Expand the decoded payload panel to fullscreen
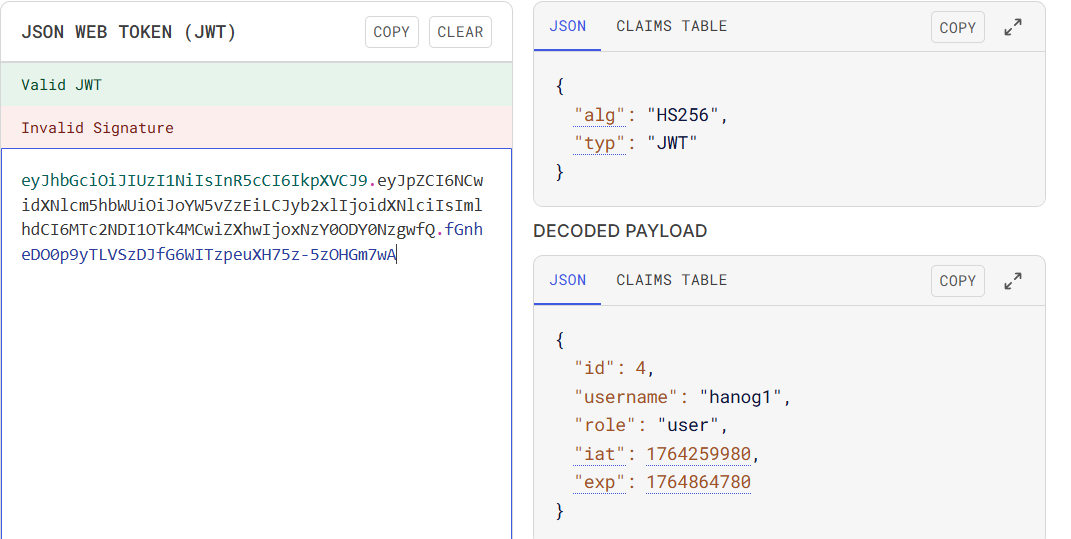The height and width of the screenshot is (539, 1071). [x=1013, y=281]
